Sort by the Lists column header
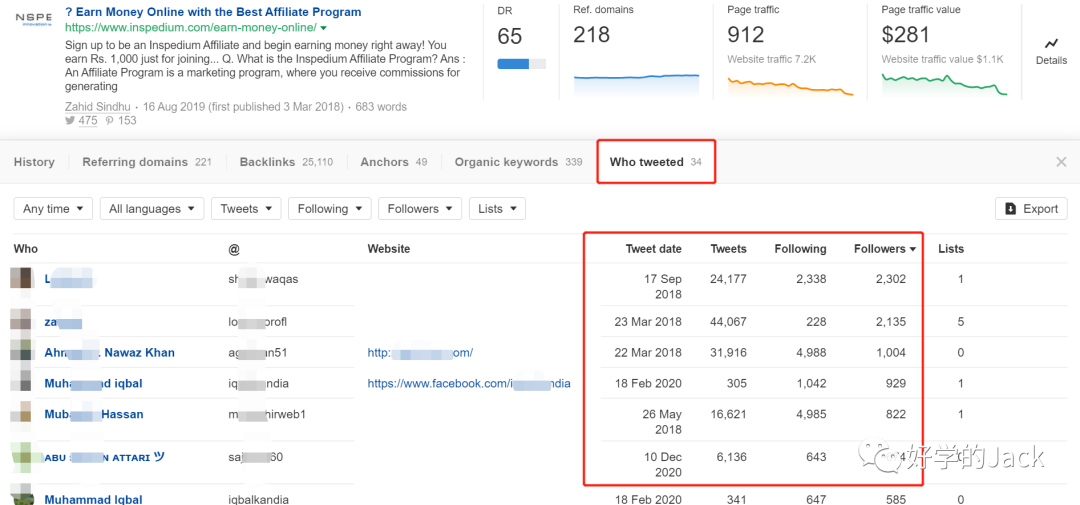Viewport: 1080px width, 505px height. (x=951, y=249)
